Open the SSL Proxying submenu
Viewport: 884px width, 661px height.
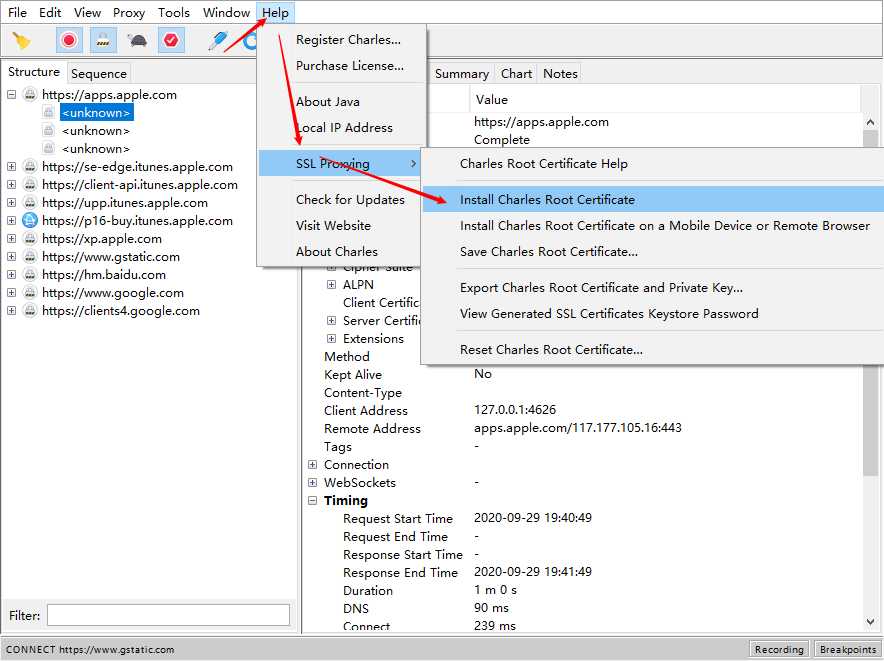click(x=341, y=164)
